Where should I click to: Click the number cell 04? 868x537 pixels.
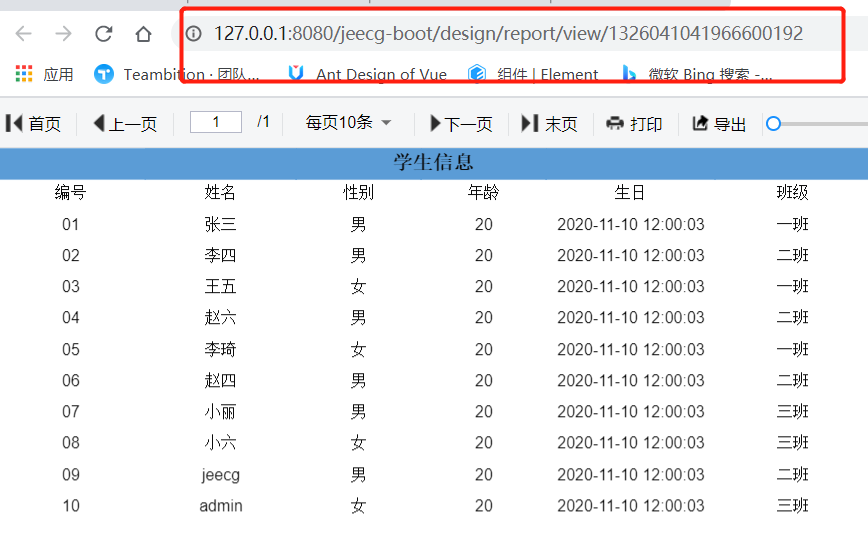coord(70,317)
